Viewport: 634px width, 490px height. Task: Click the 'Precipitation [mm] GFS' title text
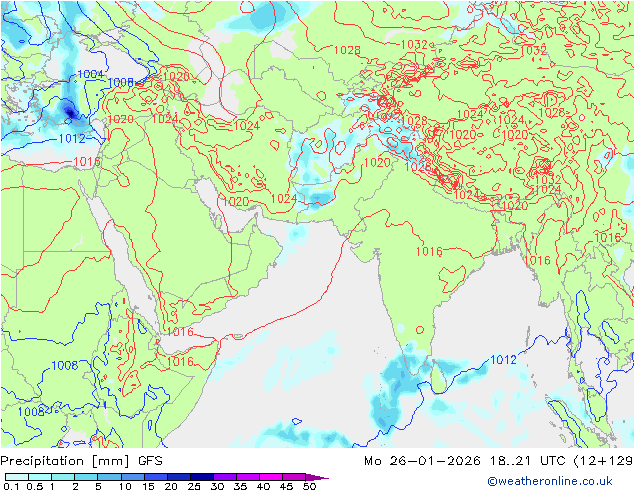click(x=81, y=461)
